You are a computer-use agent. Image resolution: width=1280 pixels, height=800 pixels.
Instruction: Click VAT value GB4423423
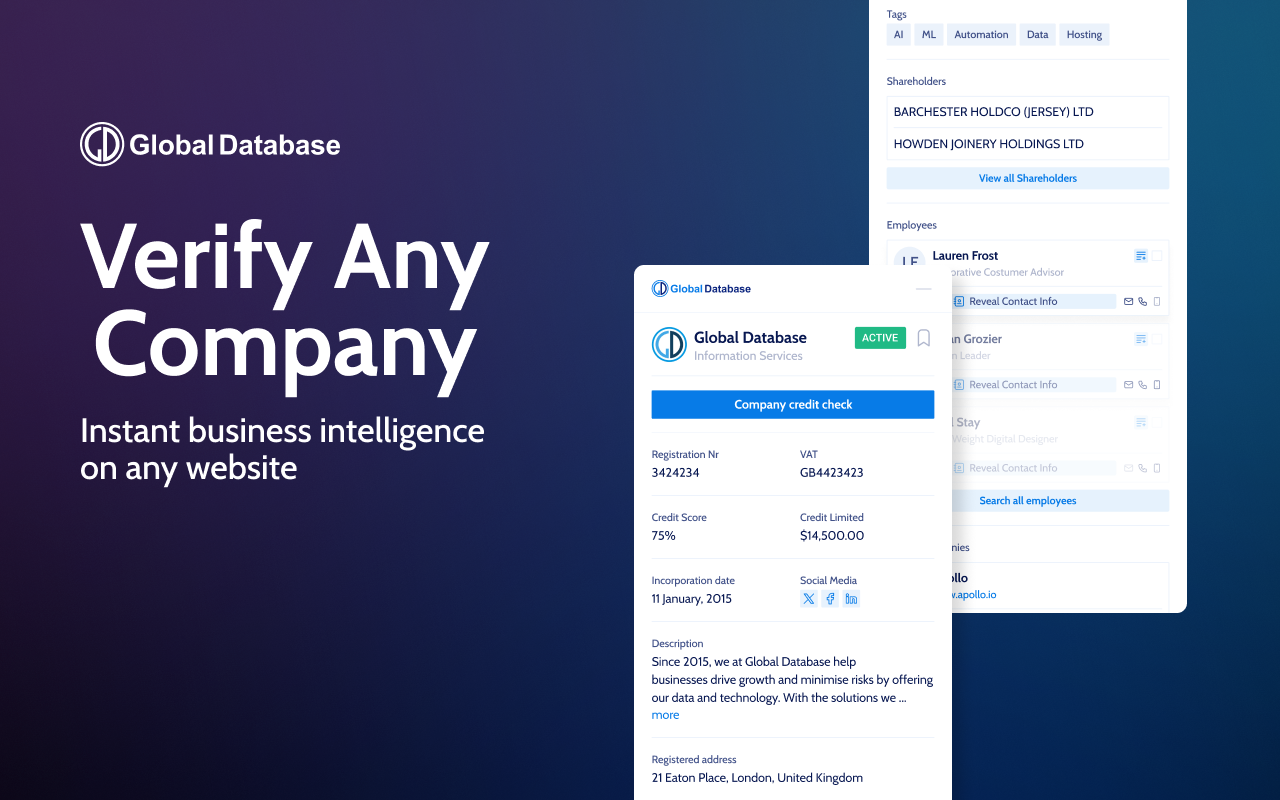[x=831, y=472]
